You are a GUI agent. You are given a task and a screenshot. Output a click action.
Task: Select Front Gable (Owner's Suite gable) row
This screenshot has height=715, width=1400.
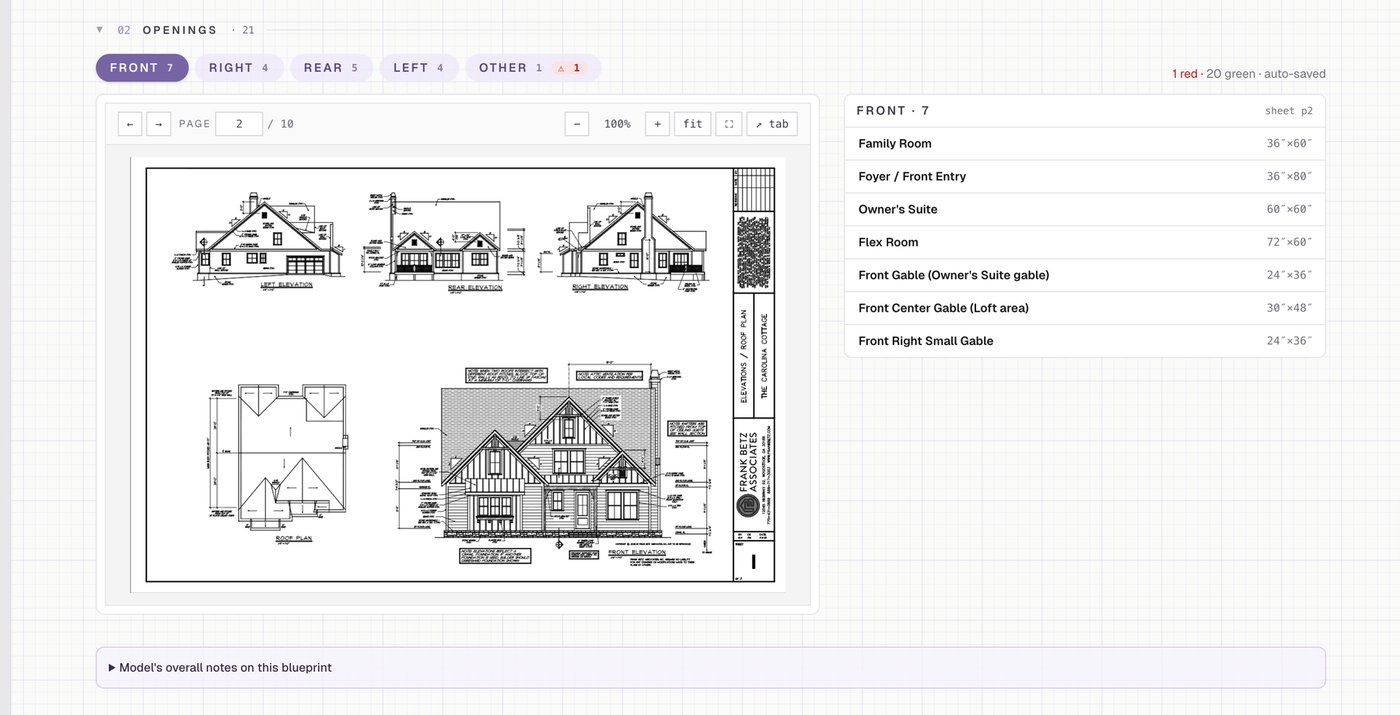pyautogui.click(x=1085, y=275)
